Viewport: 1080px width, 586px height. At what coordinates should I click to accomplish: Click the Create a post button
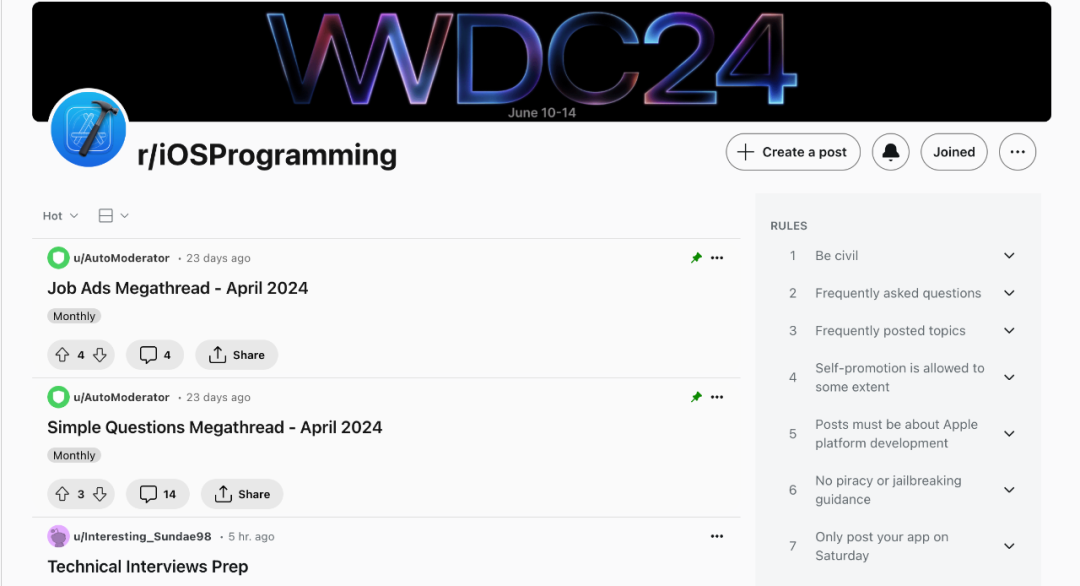(x=793, y=152)
